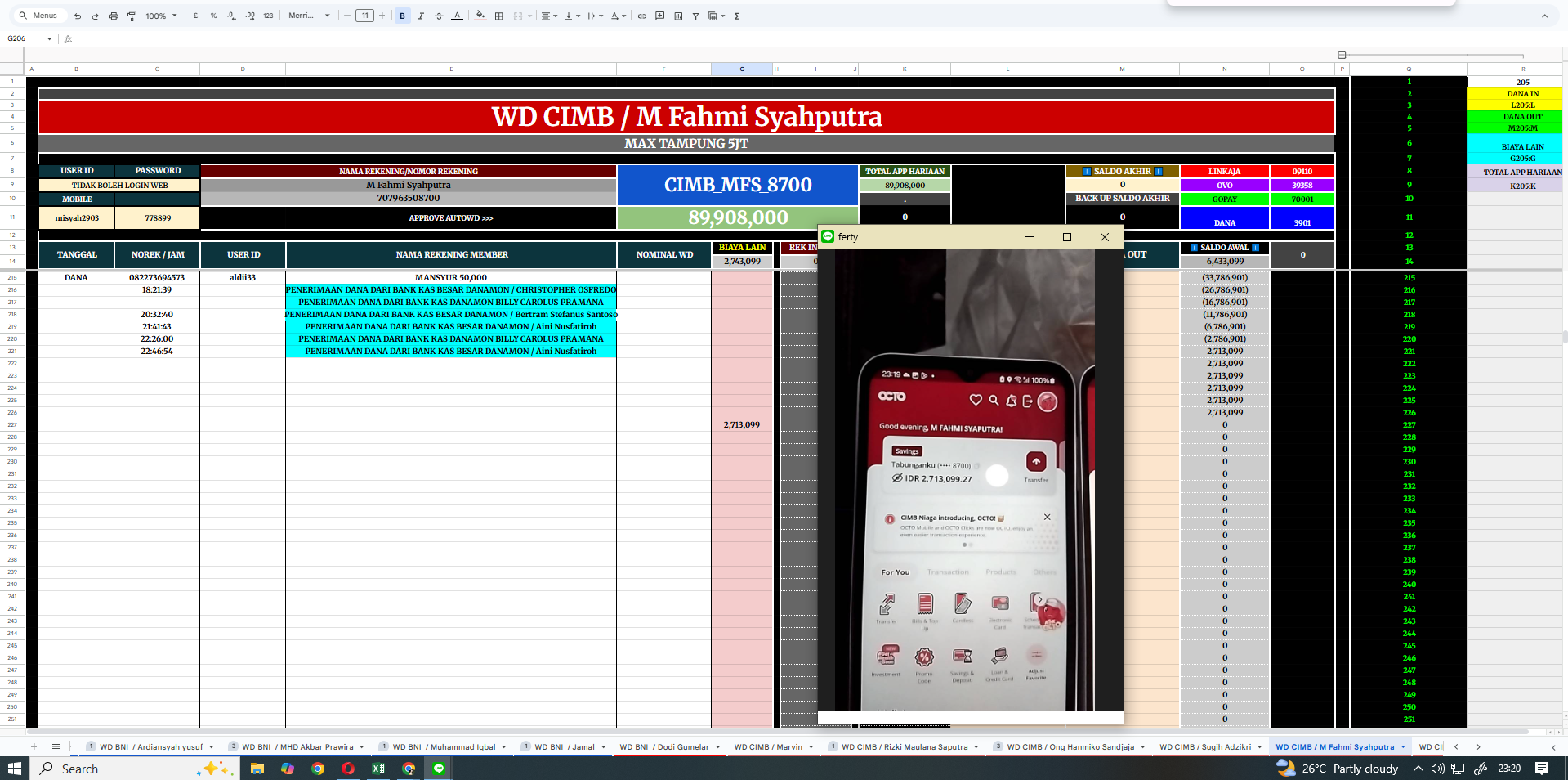1568x780 pixels.
Task: Open the cell Borders tool
Action: (x=498, y=16)
